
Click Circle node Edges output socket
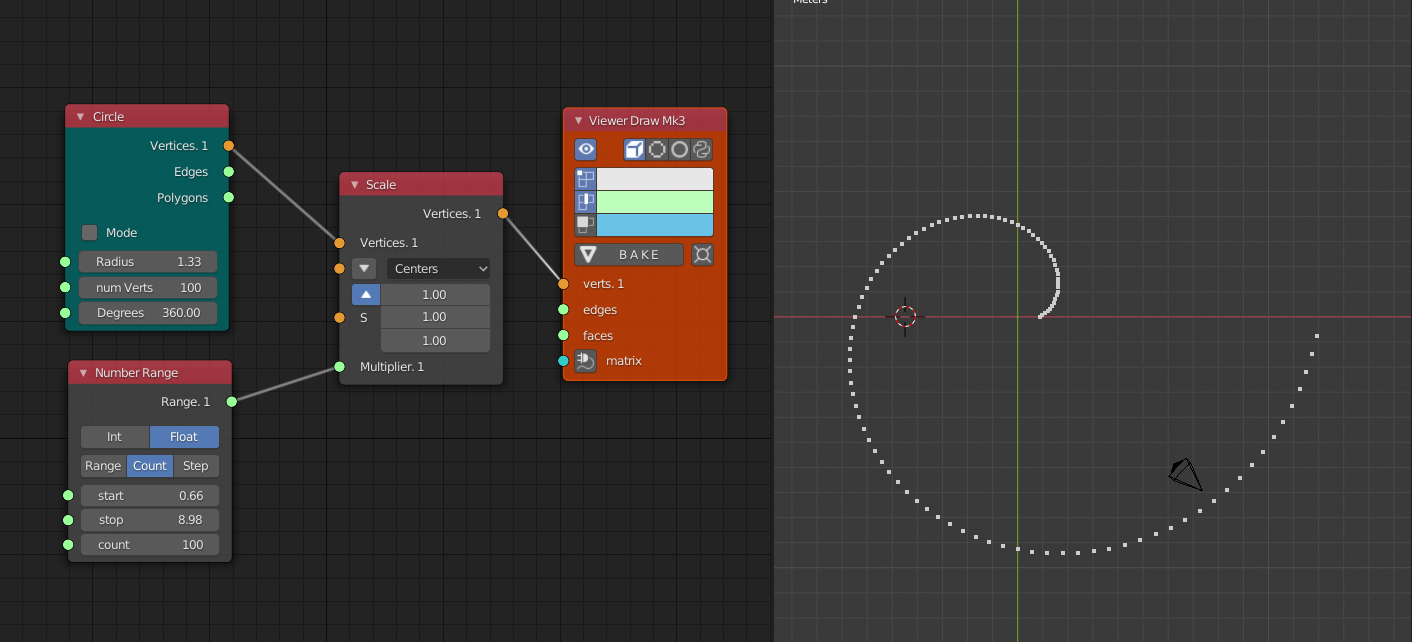click(x=229, y=172)
